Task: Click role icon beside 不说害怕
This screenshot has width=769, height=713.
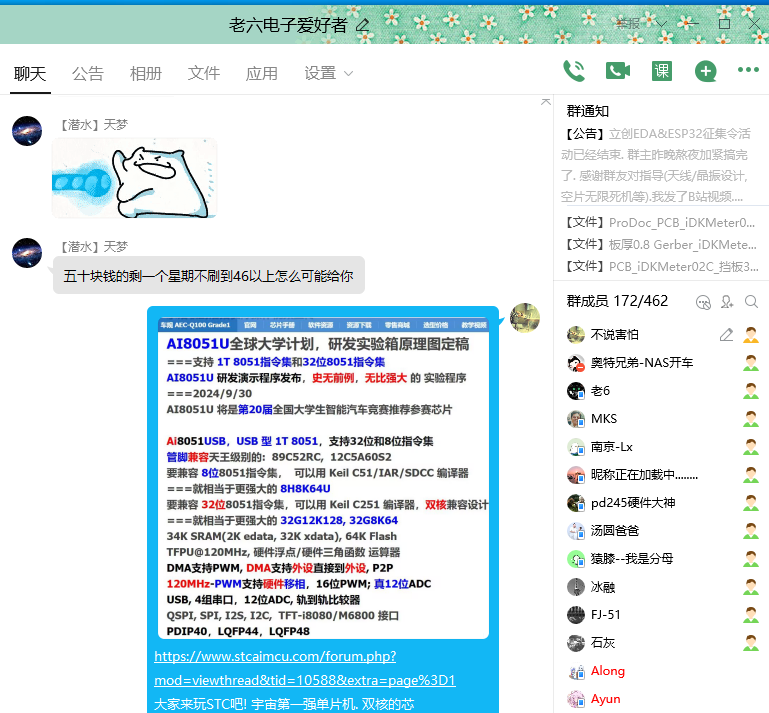Action: [751, 335]
